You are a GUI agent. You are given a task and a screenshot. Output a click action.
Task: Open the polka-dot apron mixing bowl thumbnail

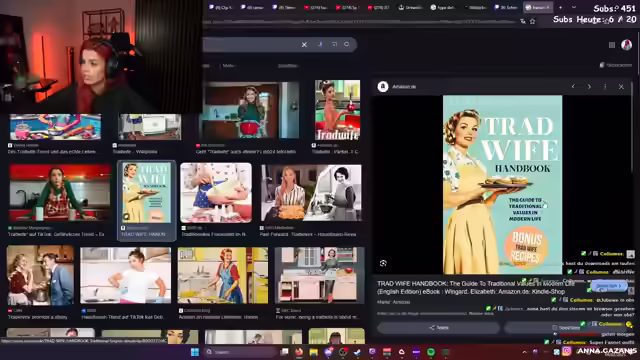pos(216,193)
